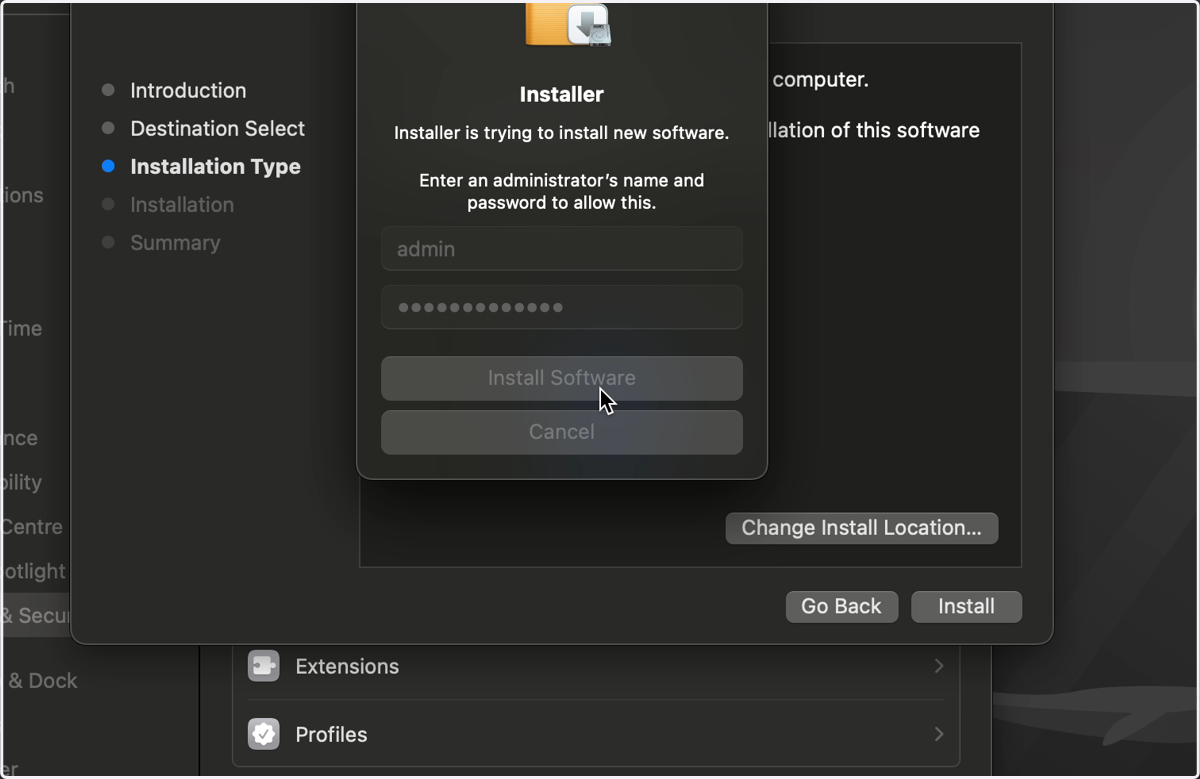Click the Install button in installer window
The height and width of the screenshot is (779, 1200).
coord(966,606)
